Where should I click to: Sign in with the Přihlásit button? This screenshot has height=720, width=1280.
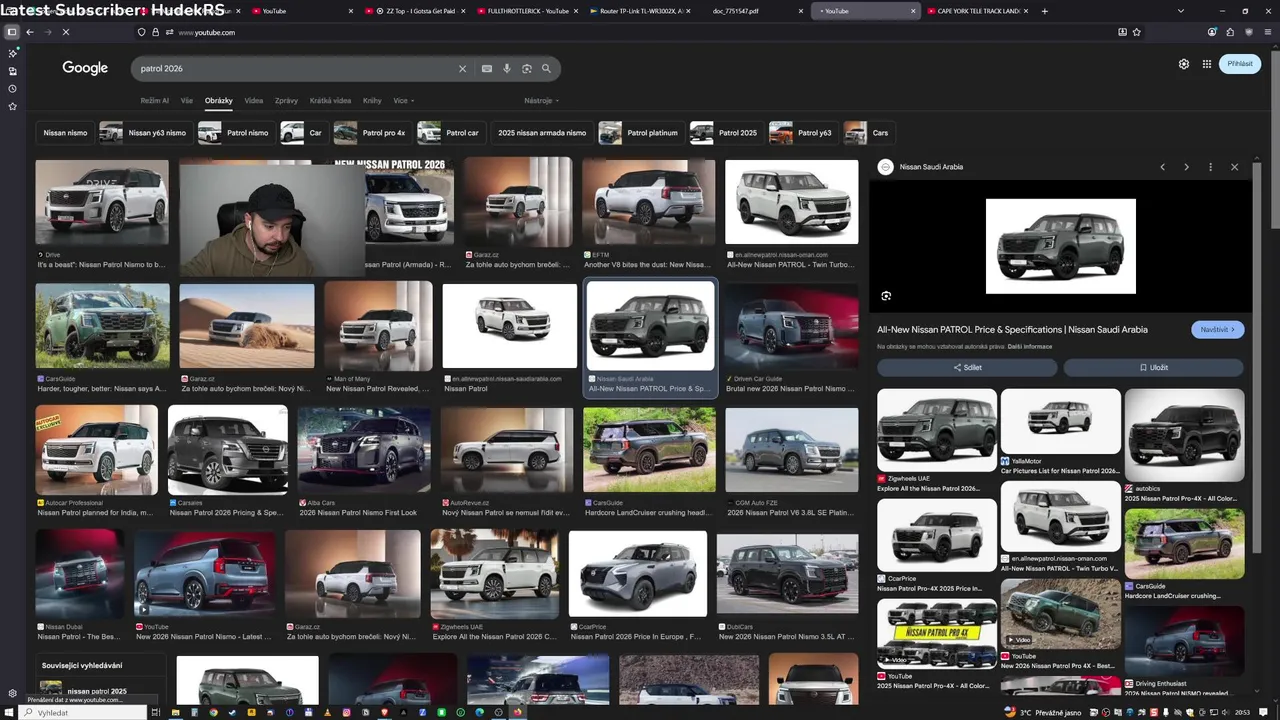coord(1240,64)
